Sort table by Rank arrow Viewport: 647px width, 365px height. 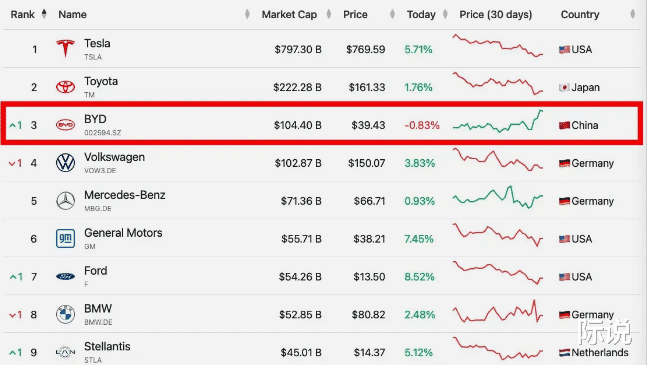(44, 14)
